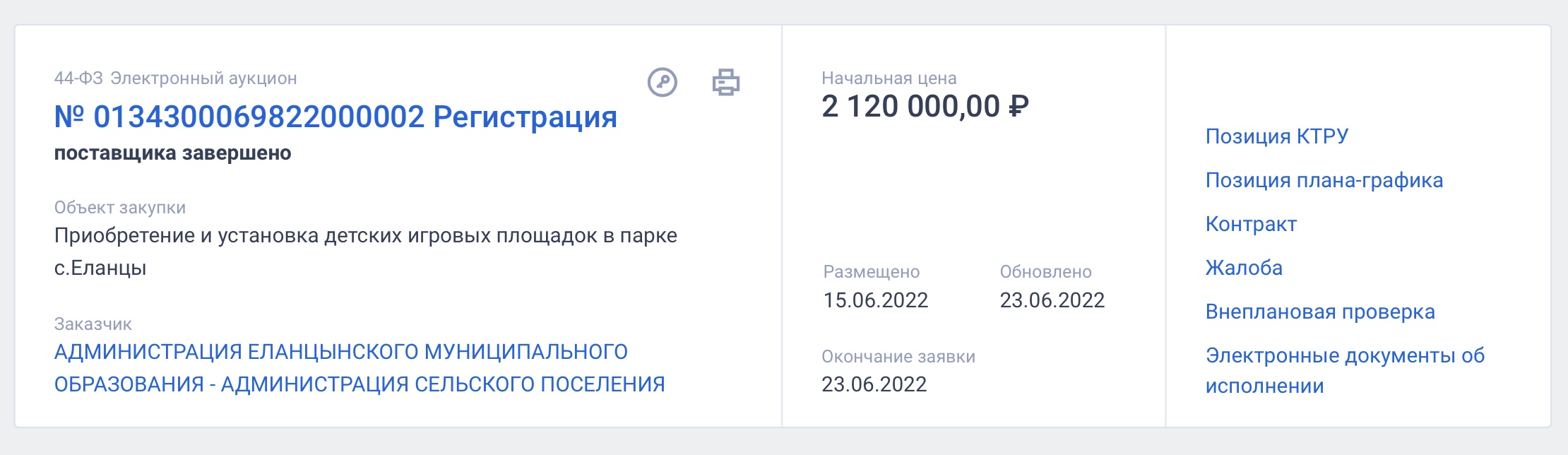Viewport: 1568px width, 455px height.
Task: Click the Размещено date 15.06.2022
Action: (x=876, y=300)
